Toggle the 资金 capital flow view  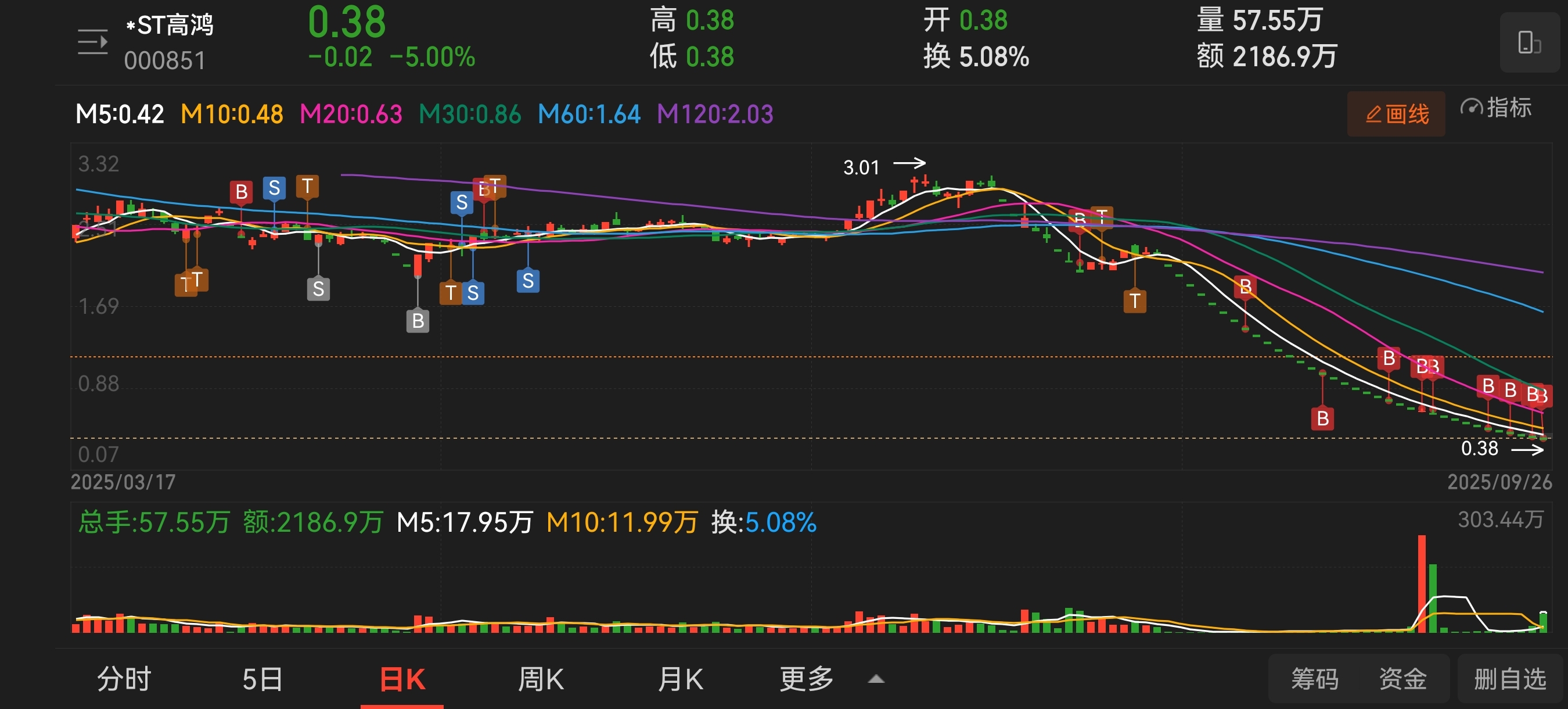[x=1402, y=679]
